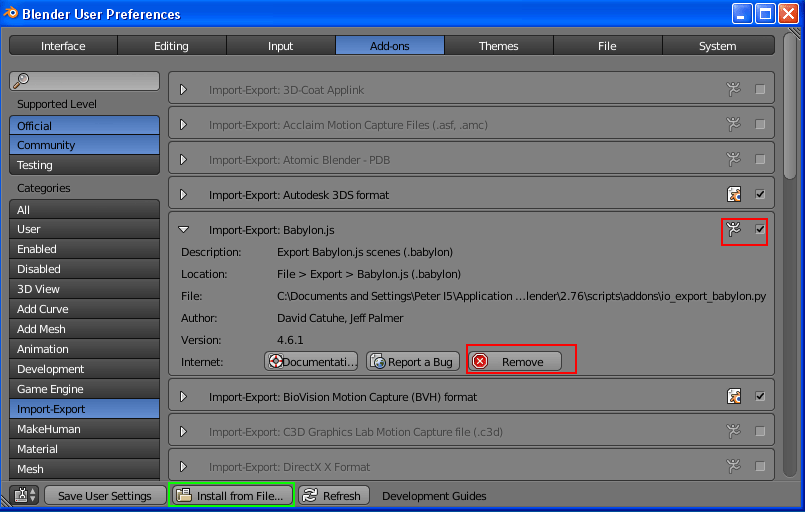
Task: Click the official Blender icon on Autodesk 3DS row
Action: pyautogui.click(x=734, y=195)
